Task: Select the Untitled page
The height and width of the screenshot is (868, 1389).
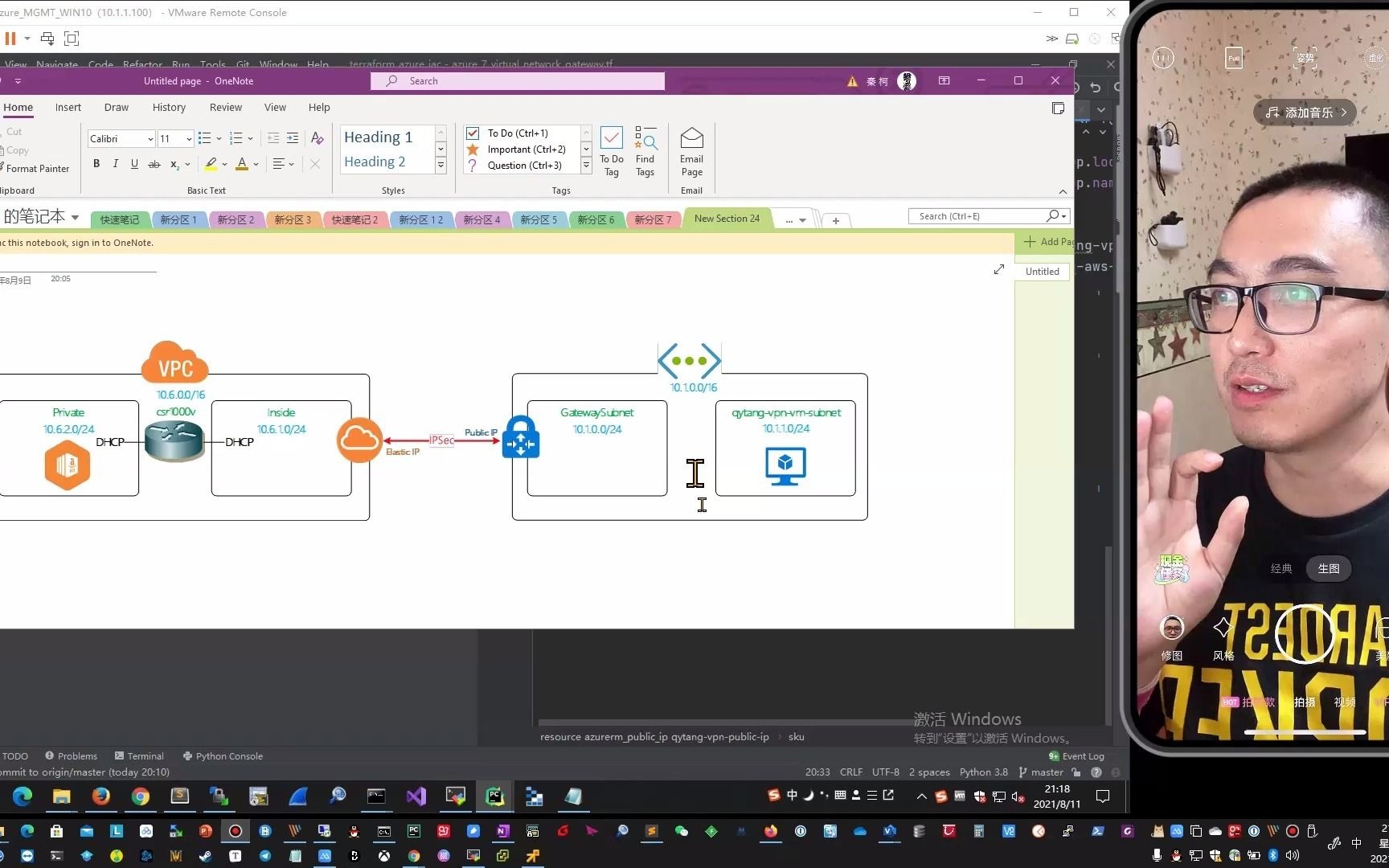Action: tap(1043, 272)
